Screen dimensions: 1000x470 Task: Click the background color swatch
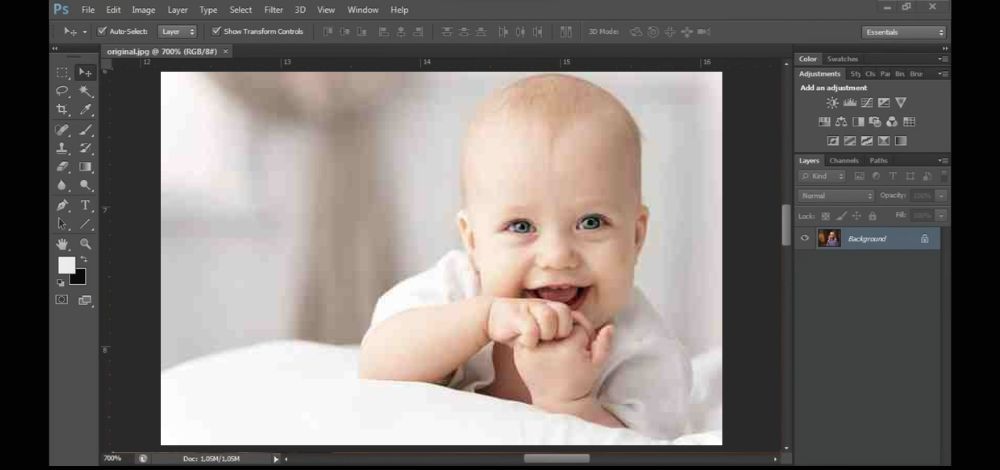(79, 278)
